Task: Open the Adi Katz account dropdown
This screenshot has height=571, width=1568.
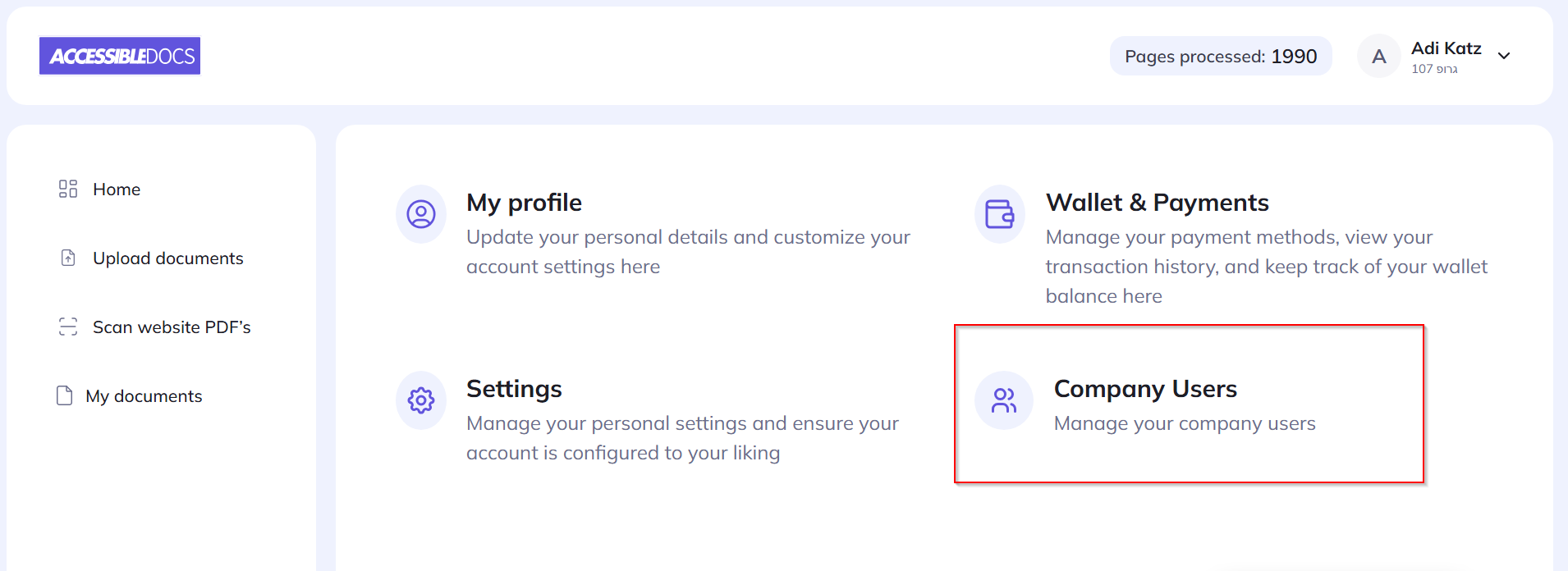Action: (x=1447, y=49)
